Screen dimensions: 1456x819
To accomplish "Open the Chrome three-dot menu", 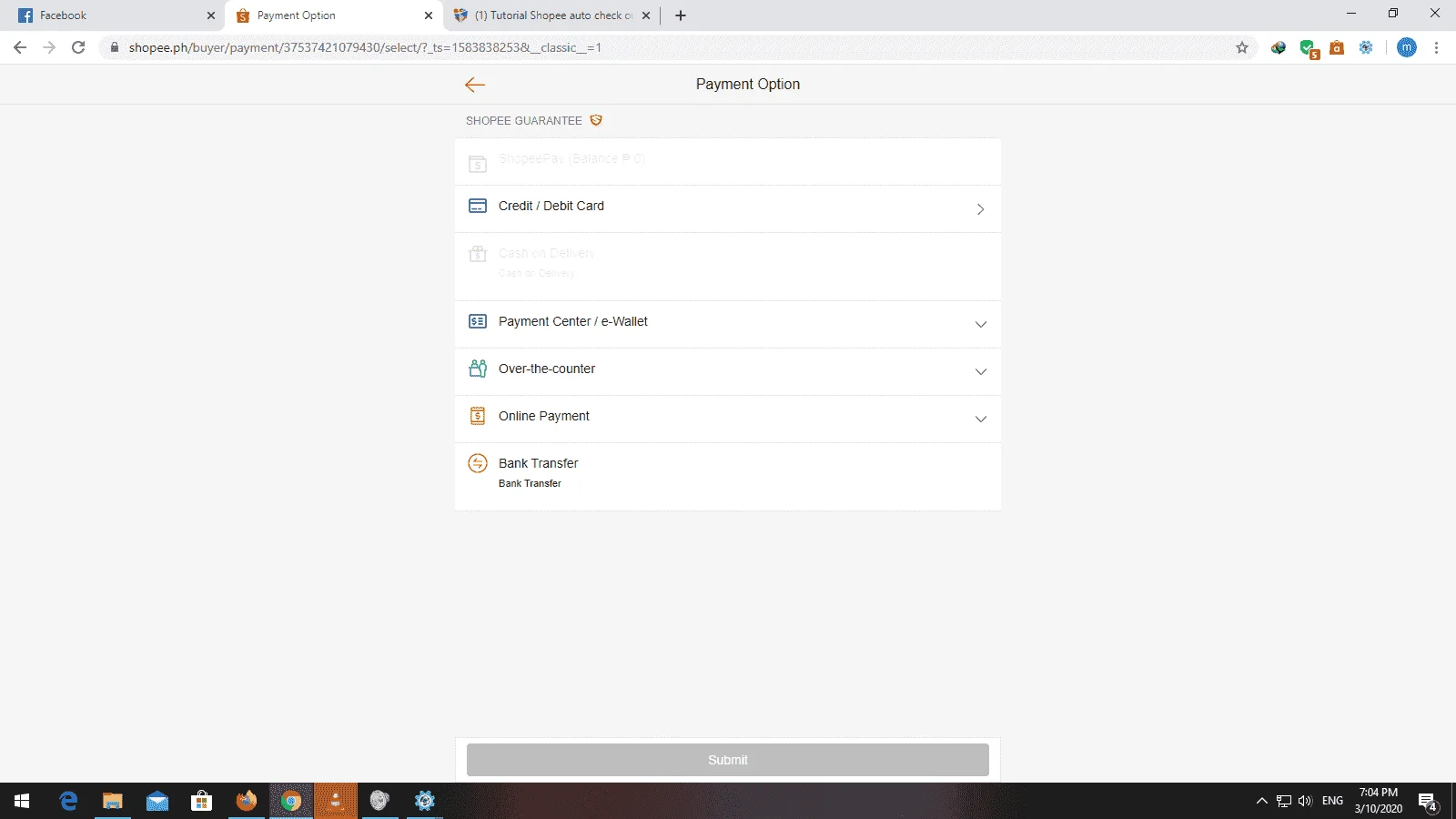I will click(1437, 47).
